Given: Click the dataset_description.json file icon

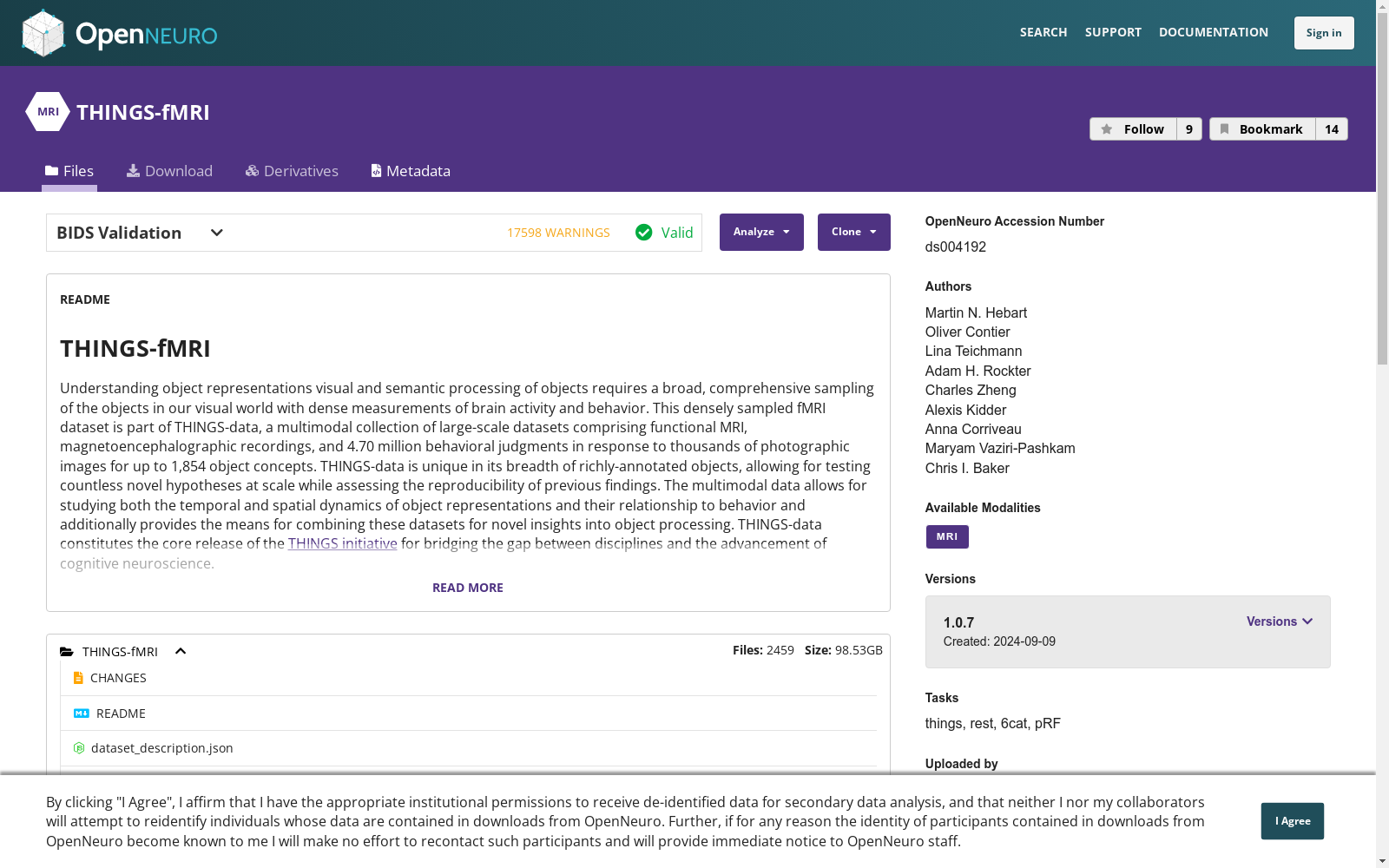Looking at the screenshot, I should (79, 748).
